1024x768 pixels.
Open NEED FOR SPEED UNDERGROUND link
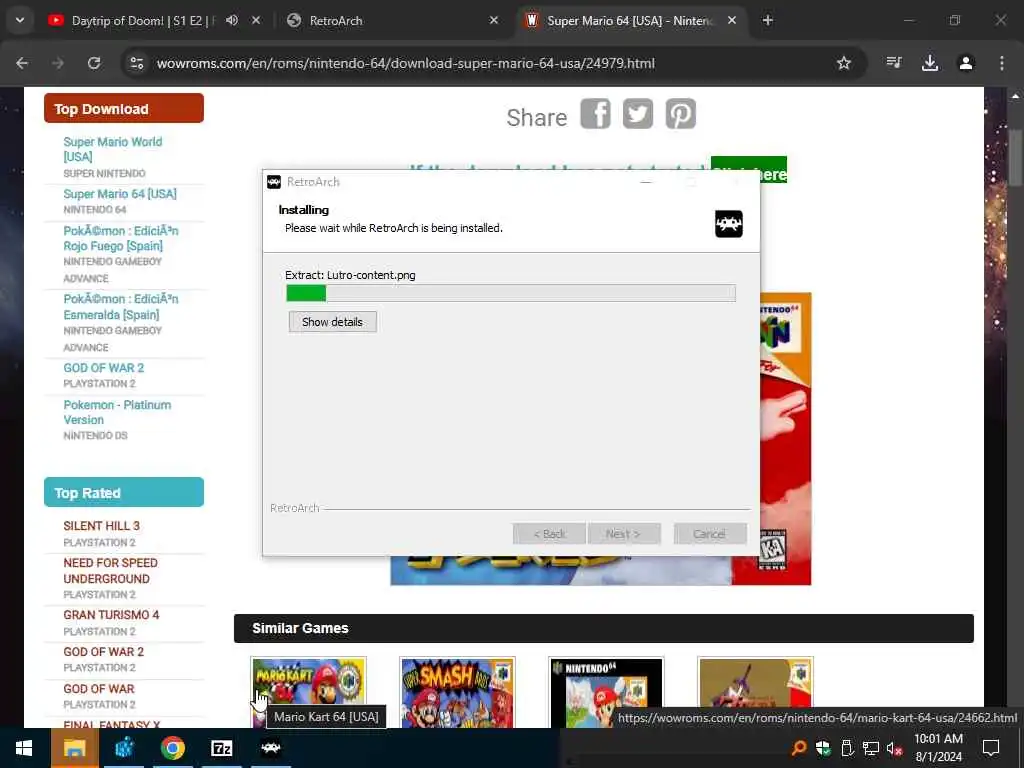coord(110,571)
